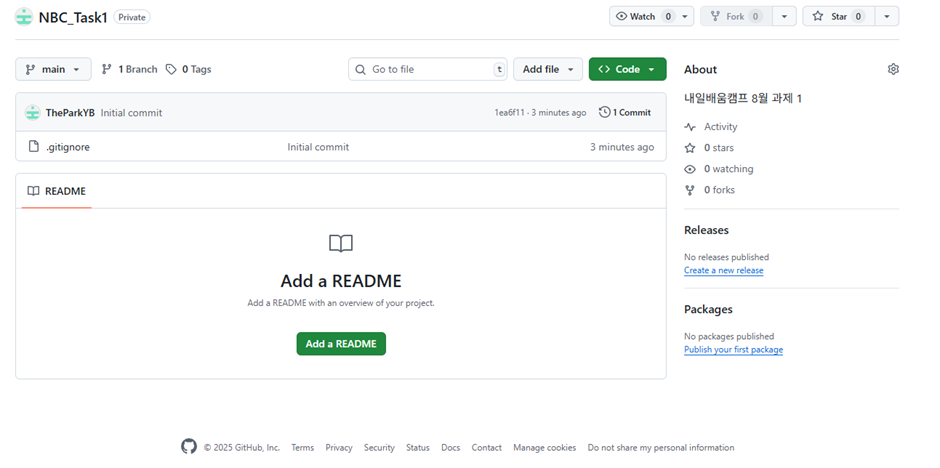Click the file icon beside .gitignore
Image resolution: width=940 pixels, height=468 pixels.
pyautogui.click(x=34, y=146)
